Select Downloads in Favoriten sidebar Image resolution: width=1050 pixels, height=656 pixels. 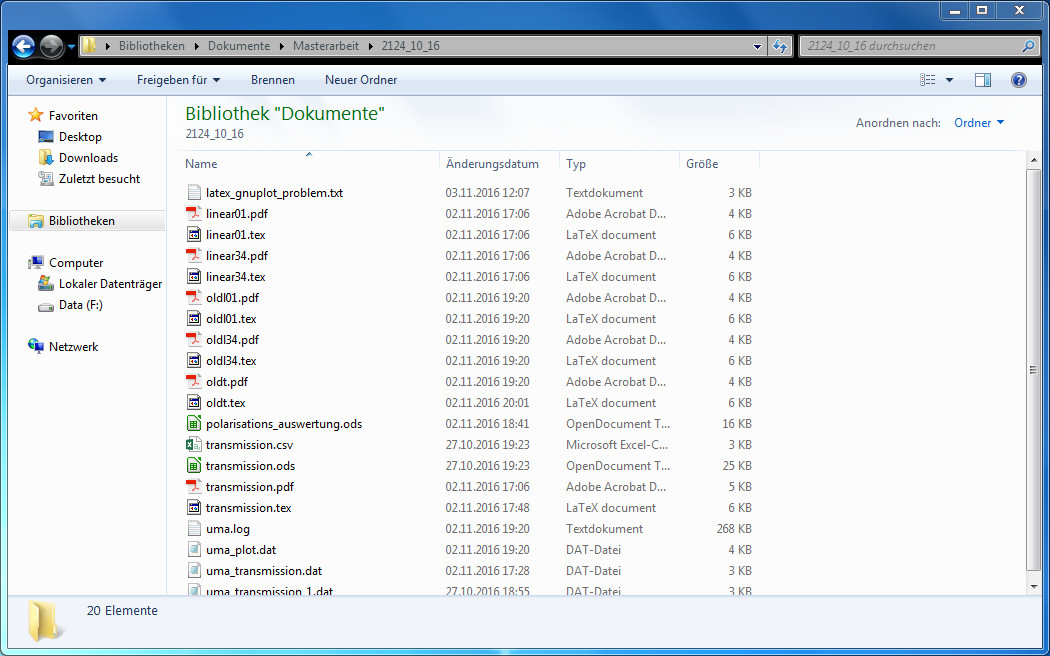point(88,158)
